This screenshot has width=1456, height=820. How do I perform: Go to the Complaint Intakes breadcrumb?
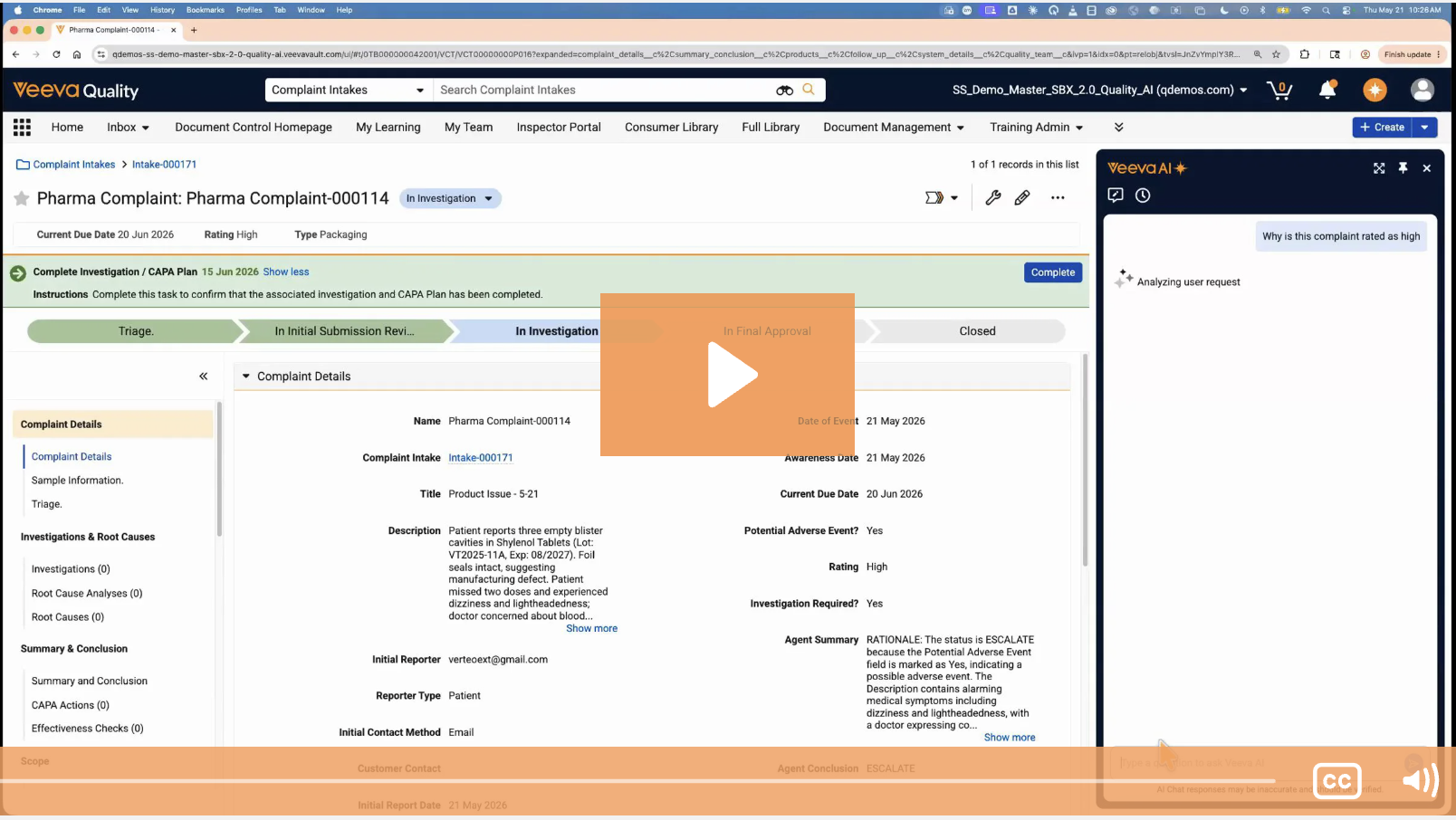tap(74, 165)
